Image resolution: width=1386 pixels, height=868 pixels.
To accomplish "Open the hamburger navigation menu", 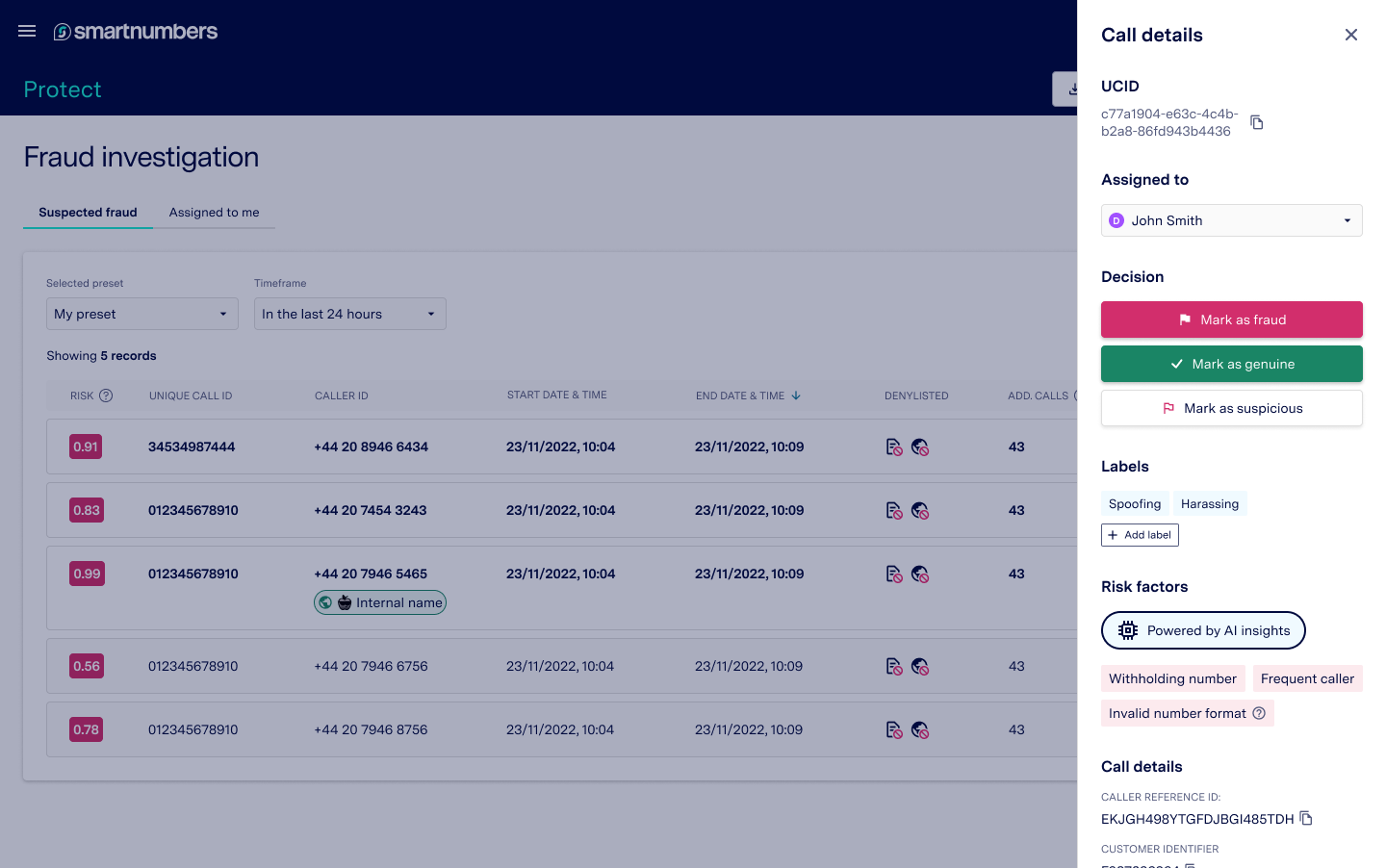I will click(x=26, y=31).
